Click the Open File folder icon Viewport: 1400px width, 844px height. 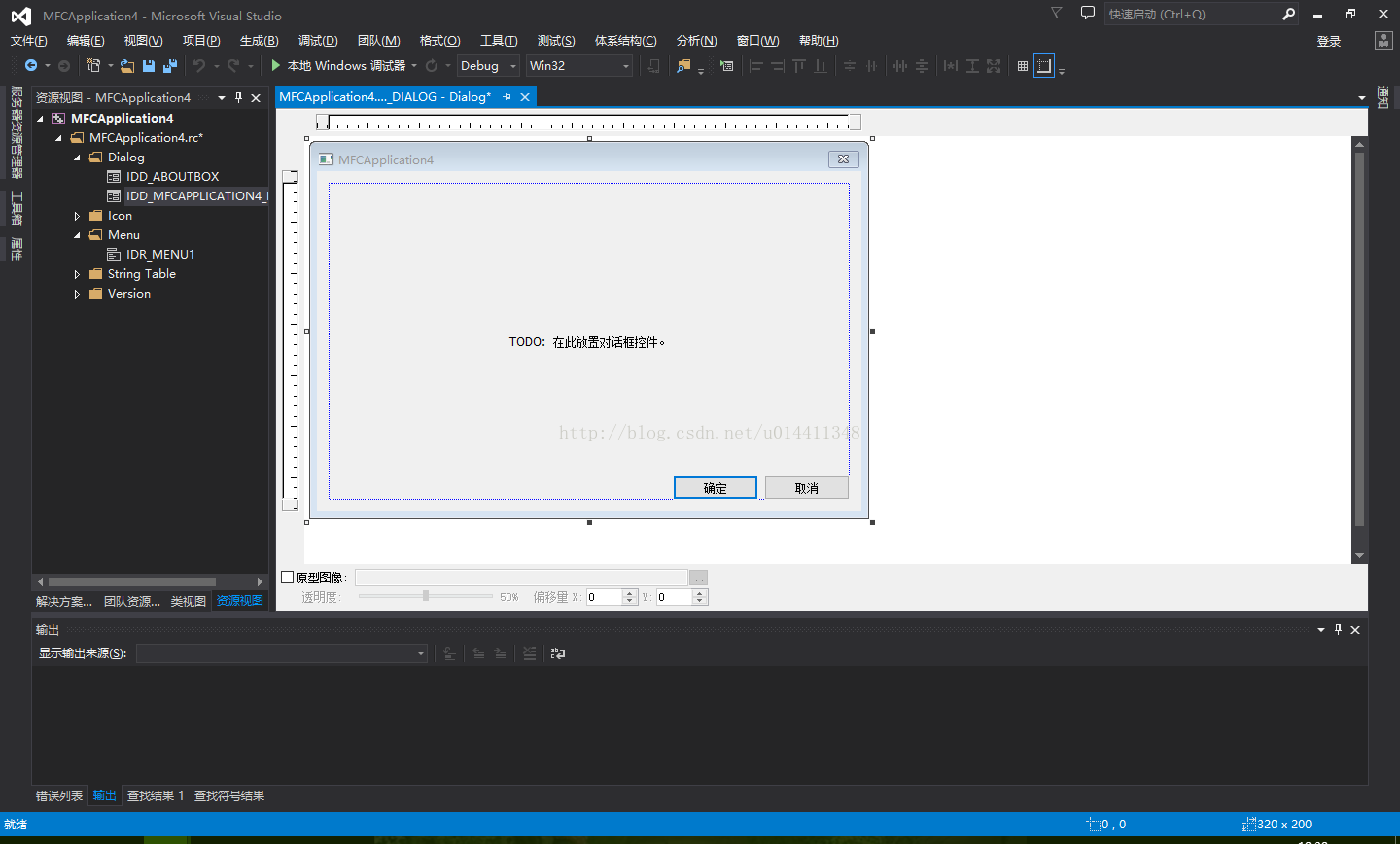click(127, 65)
